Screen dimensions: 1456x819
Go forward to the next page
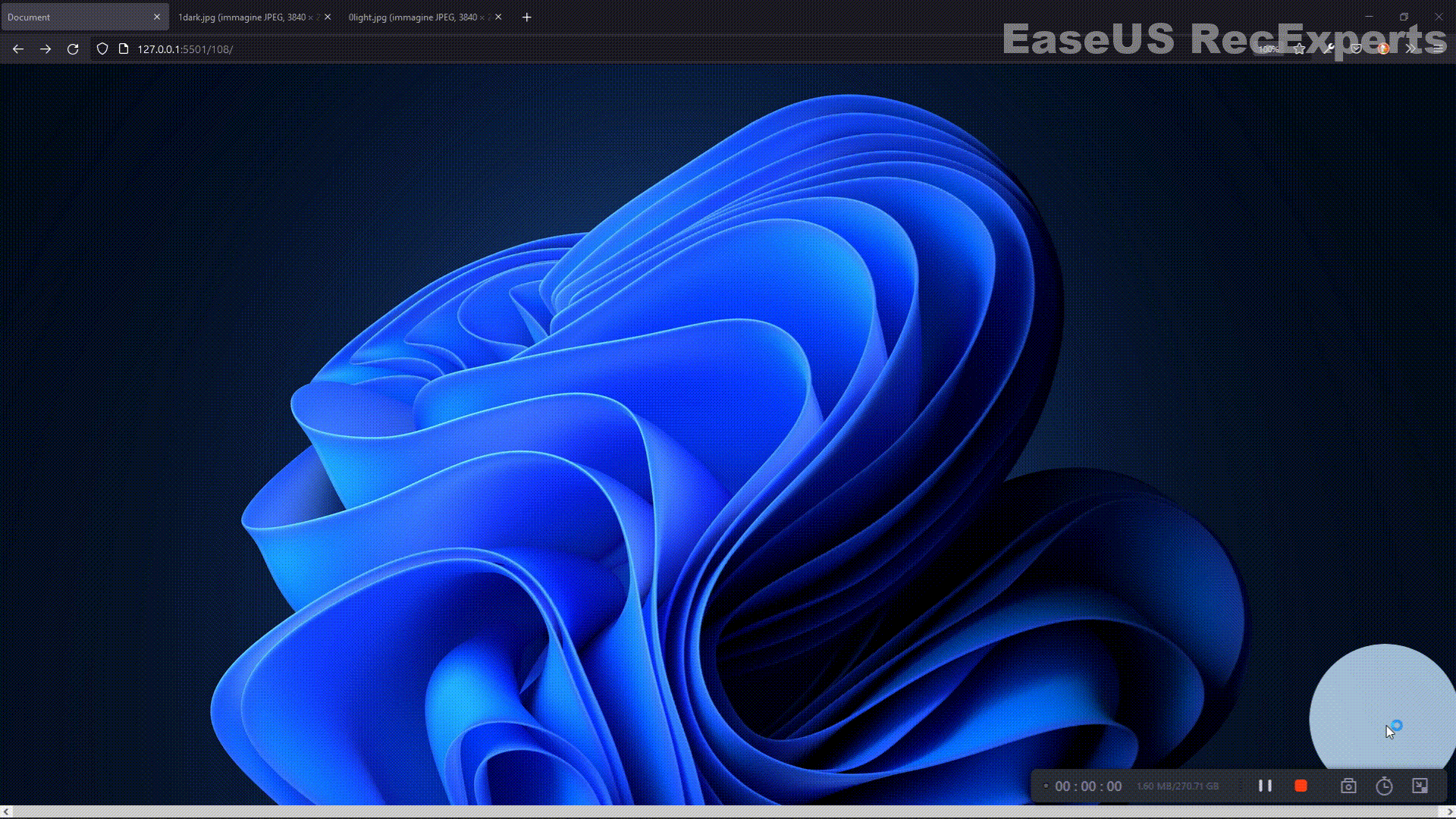[45, 49]
